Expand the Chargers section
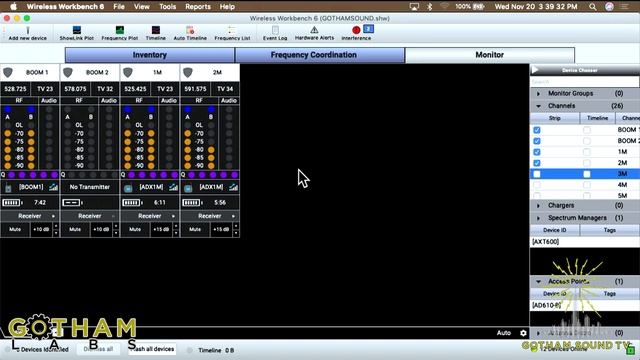This screenshot has height=360, width=640. point(538,206)
